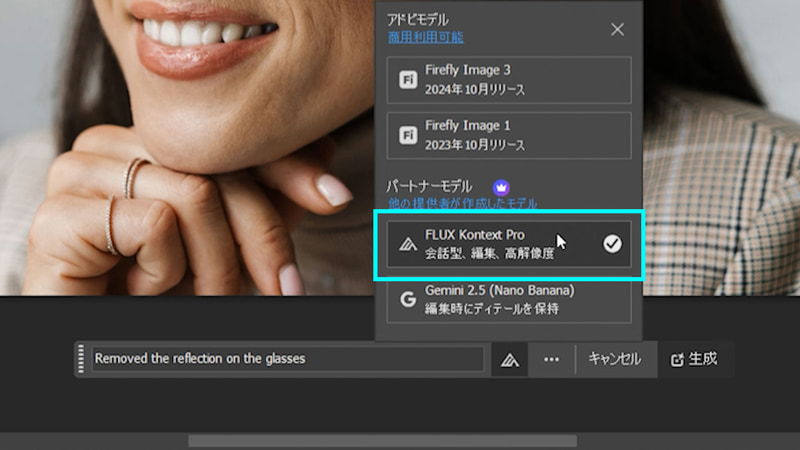Screen dimensions: 800x450
Task: Open the model picker in taskbar
Action: pyautogui.click(x=509, y=360)
